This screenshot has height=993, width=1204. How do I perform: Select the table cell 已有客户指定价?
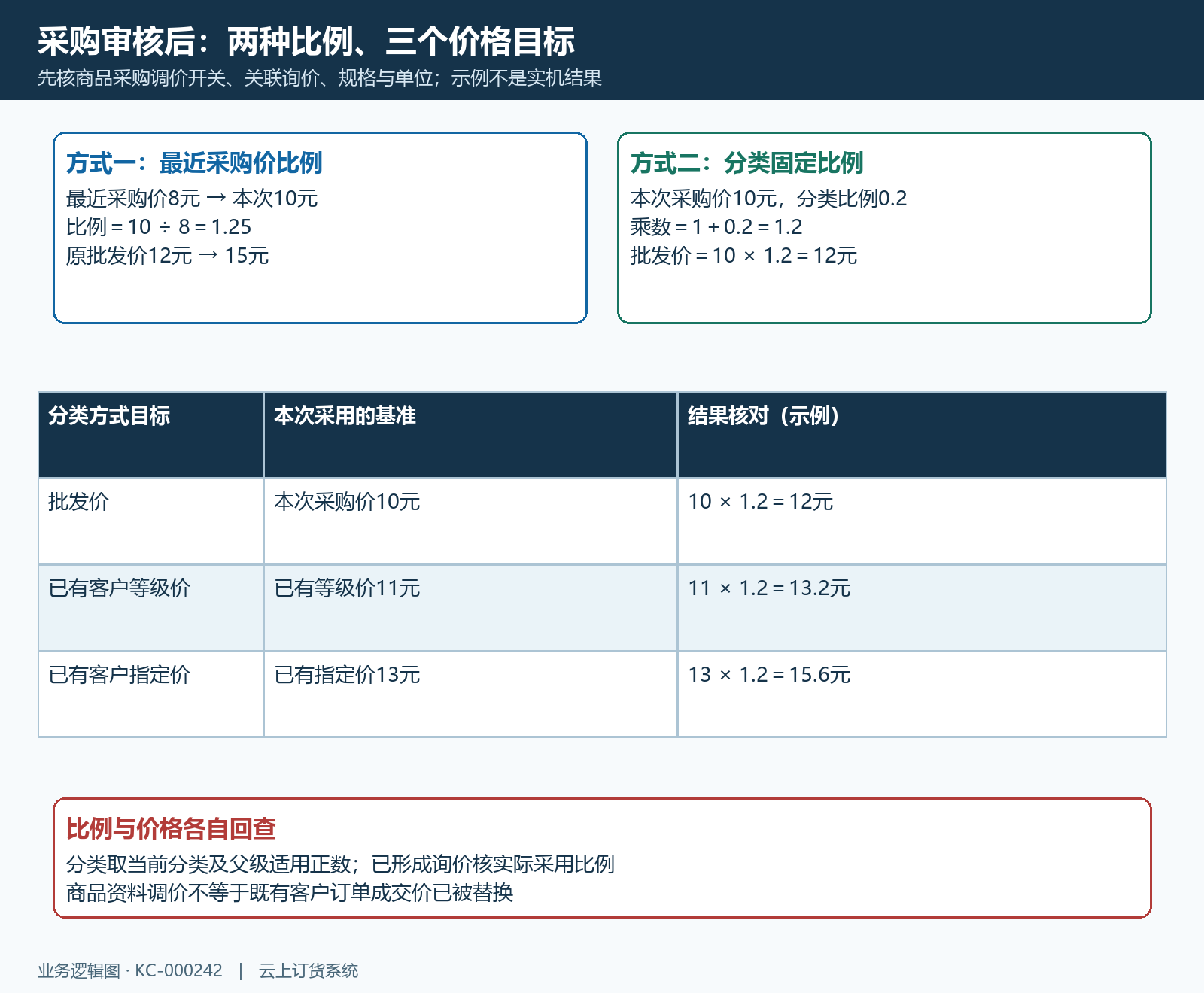pos(150,694)
